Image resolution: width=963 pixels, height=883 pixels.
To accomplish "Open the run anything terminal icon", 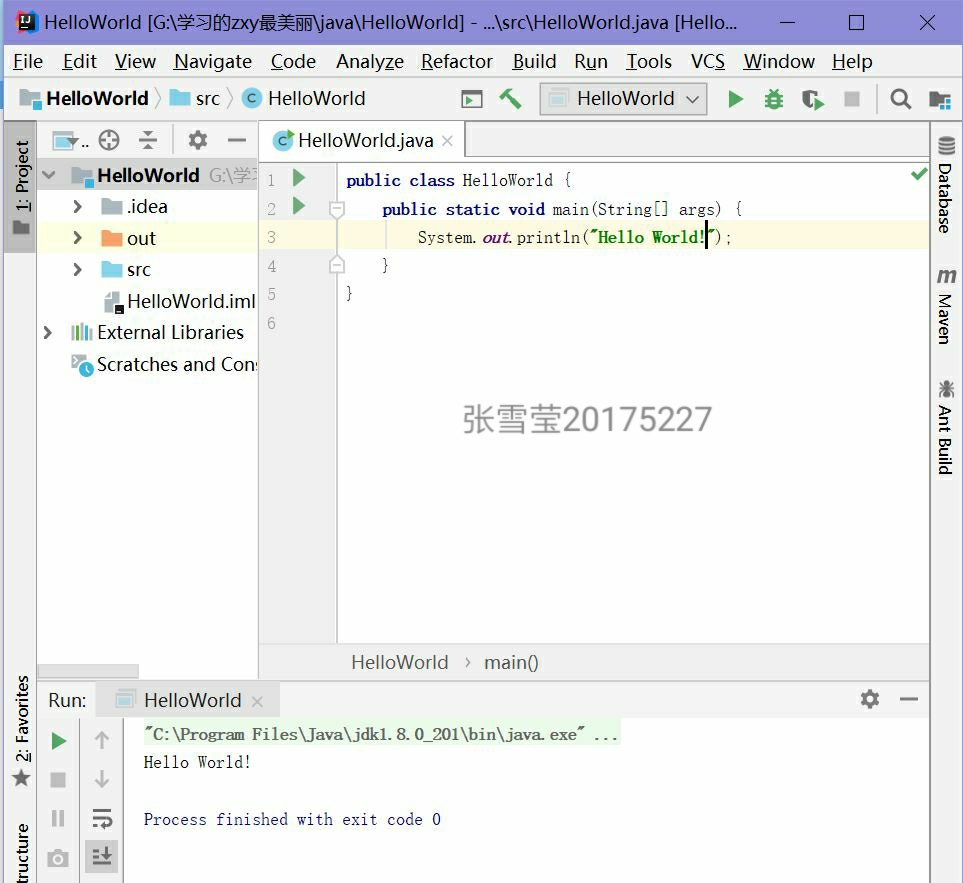I will 472,99.
